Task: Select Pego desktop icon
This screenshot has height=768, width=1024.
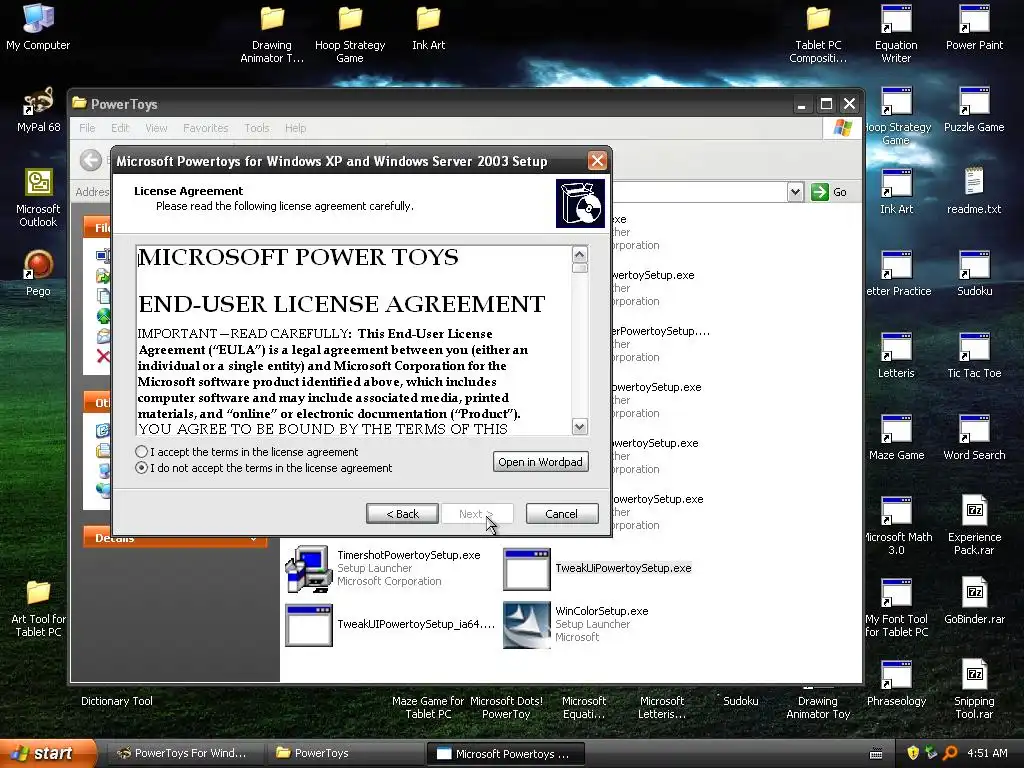Action: pyautogui.click(x=38, y=265)
